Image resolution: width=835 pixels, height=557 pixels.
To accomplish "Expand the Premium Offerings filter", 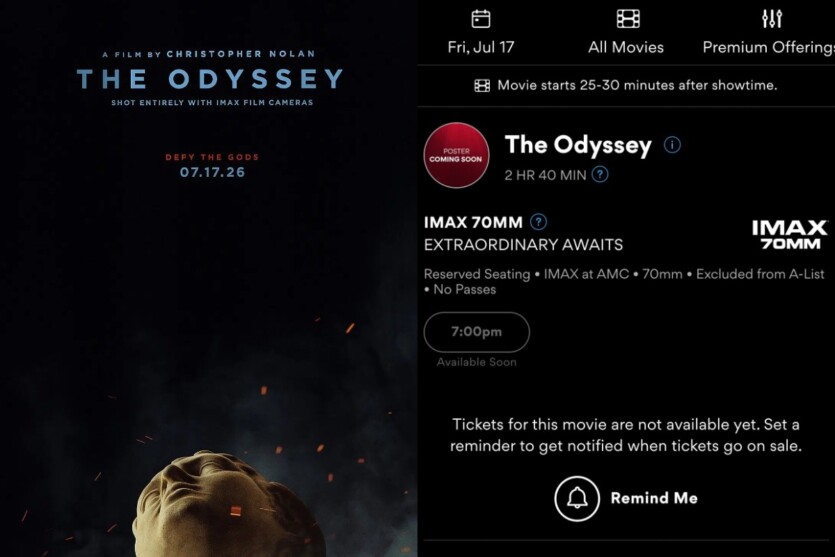I will (x=768, y=47).
